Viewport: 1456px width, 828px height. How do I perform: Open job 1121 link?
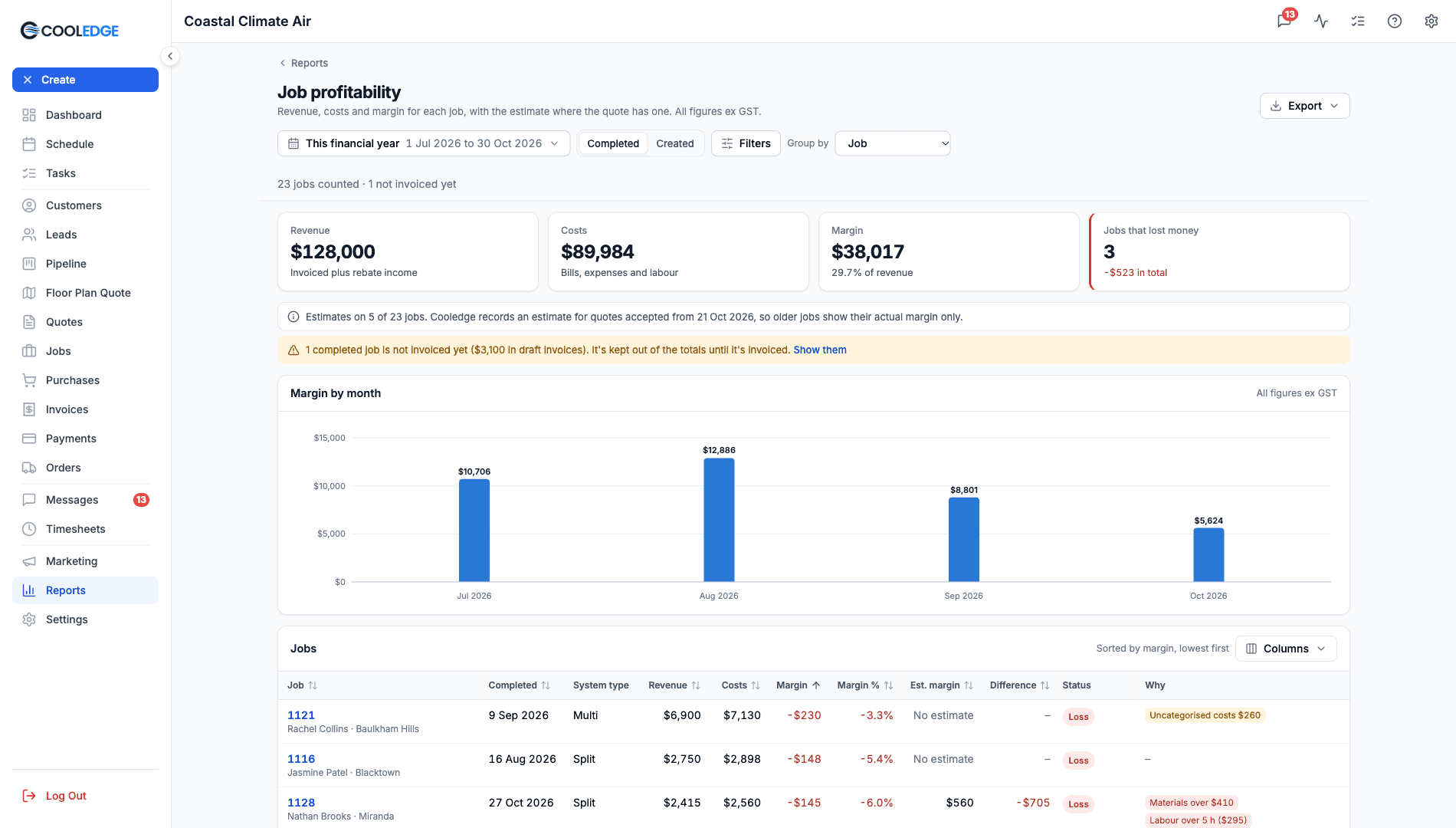click(301, 715)
